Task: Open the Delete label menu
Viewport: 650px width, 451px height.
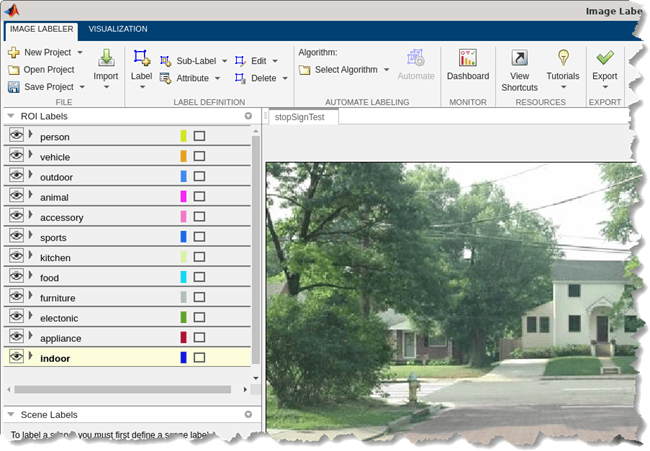Action: pyautogui.click(x=261, y=78)
